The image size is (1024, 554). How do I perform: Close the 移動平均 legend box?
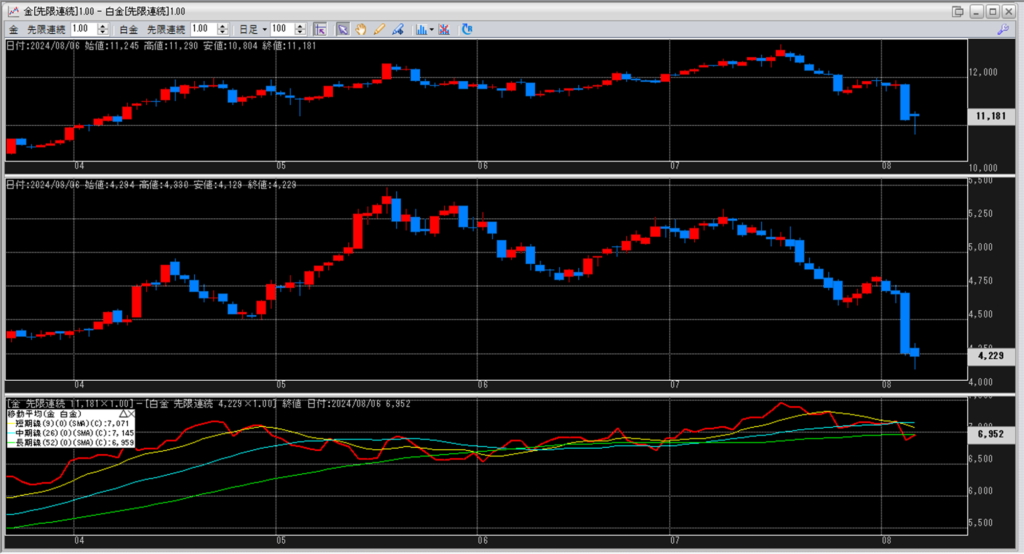click(131, 412)
